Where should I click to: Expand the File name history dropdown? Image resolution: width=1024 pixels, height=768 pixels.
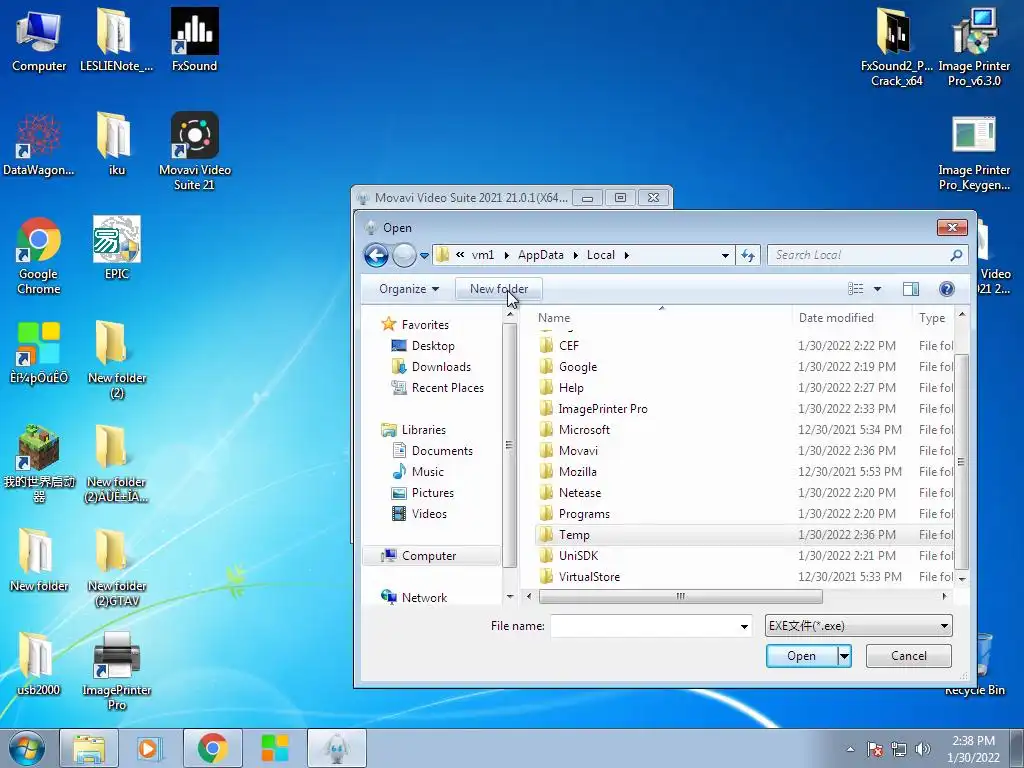point(744,626)
